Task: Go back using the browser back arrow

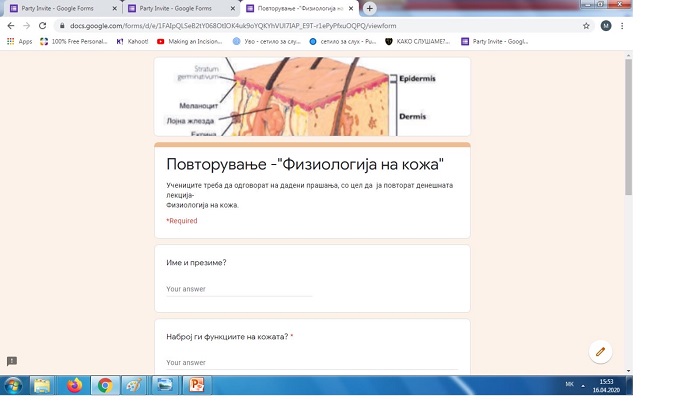Action: tap(10, 25)
